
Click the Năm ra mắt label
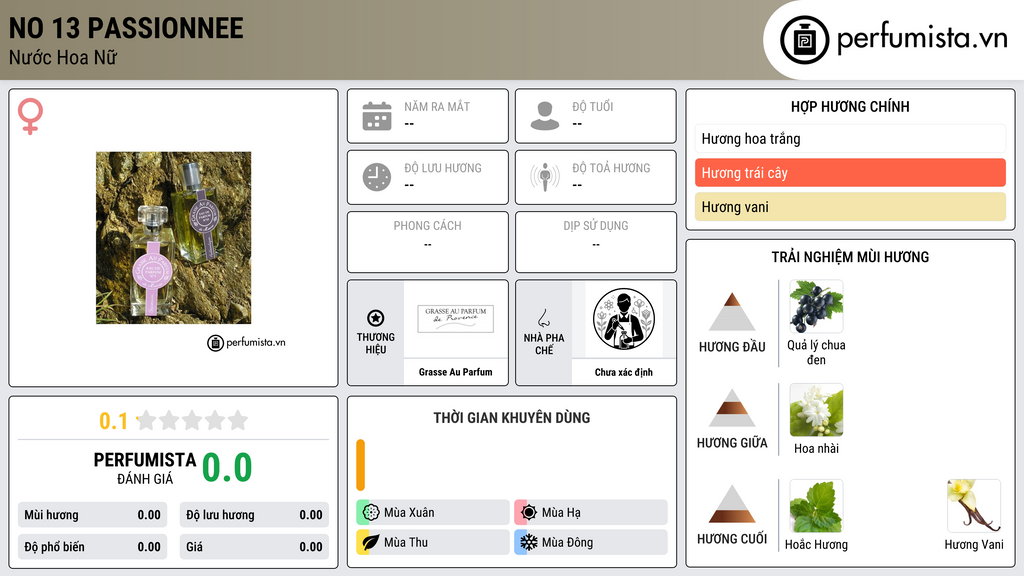[x=437, y=106]
